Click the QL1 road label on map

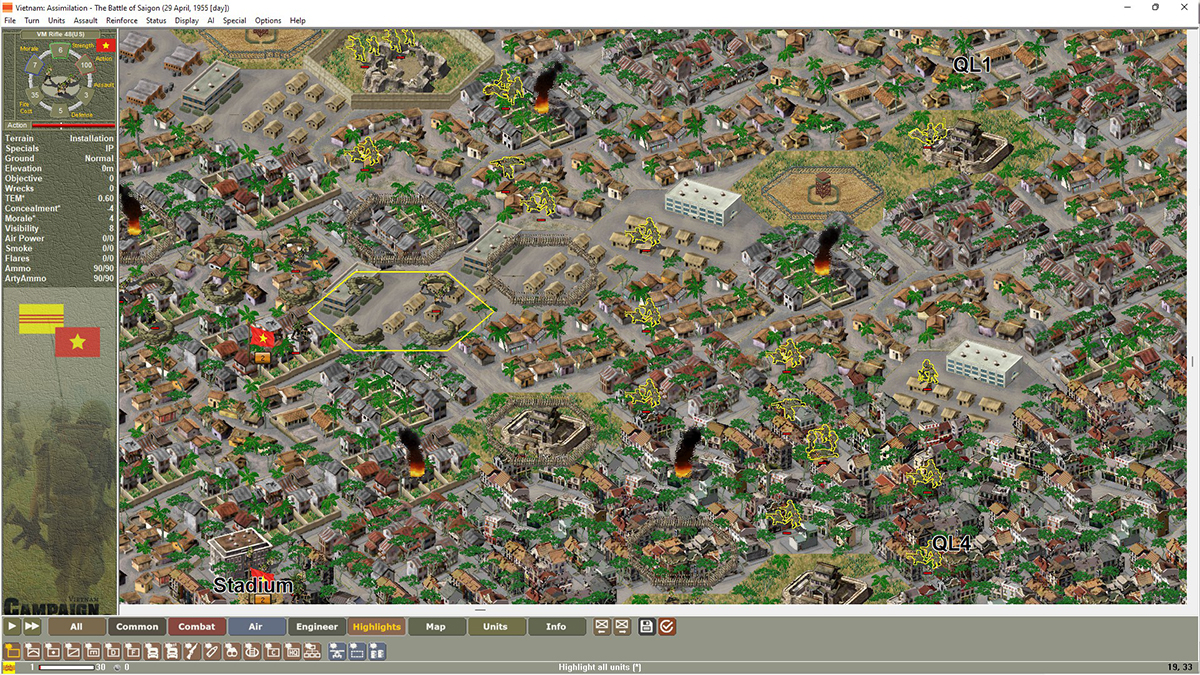pos(971,64)
